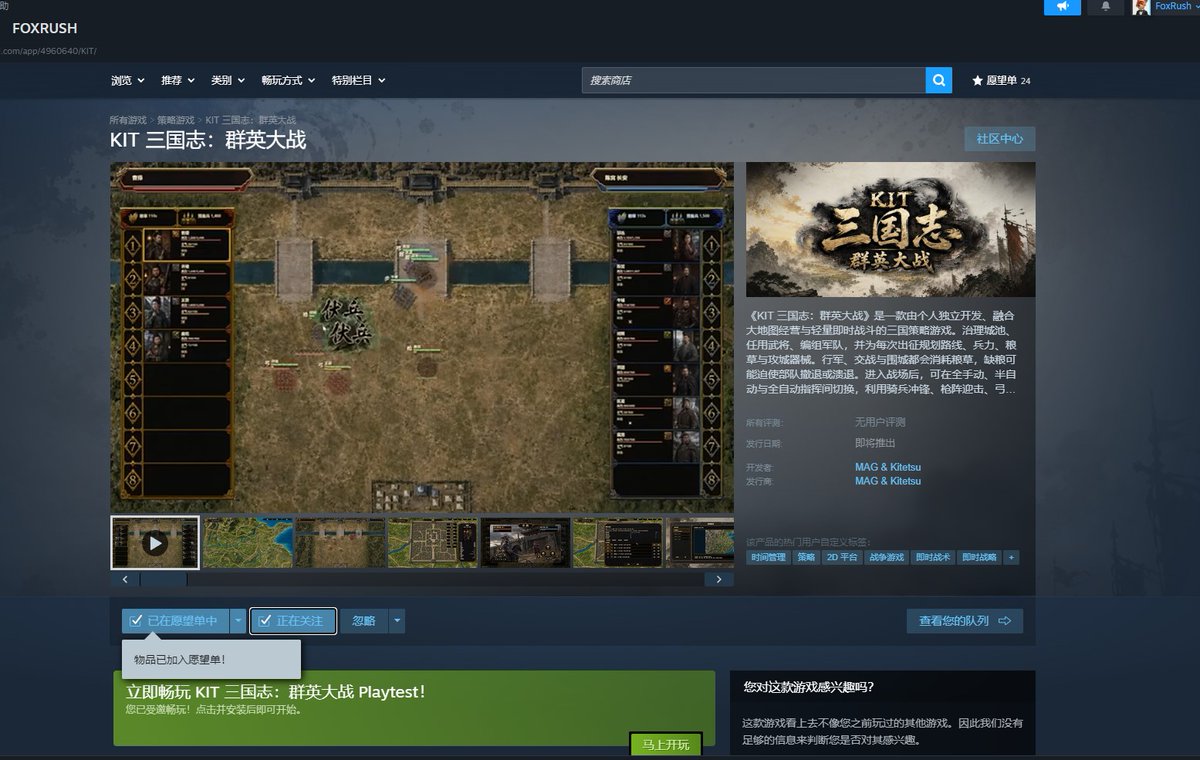Click the 忽略 ignore button

[364, 621]
